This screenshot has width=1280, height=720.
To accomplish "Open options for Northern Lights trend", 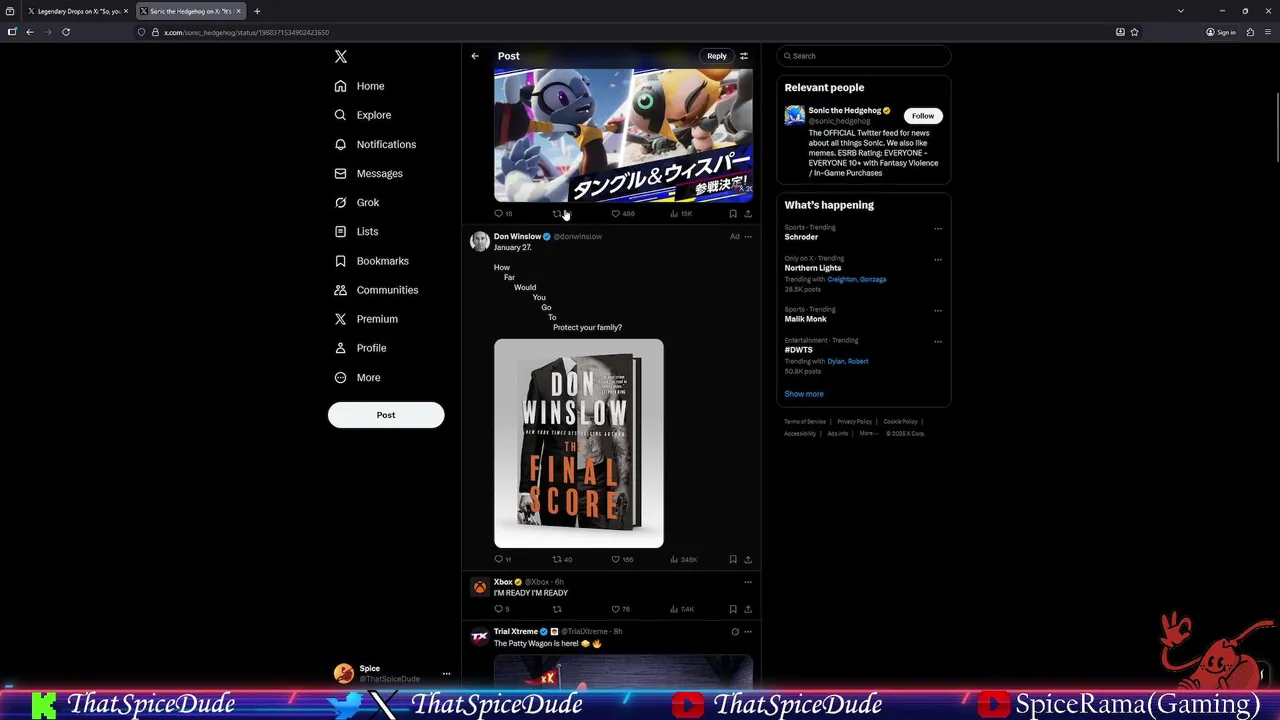I will [938, 259].
